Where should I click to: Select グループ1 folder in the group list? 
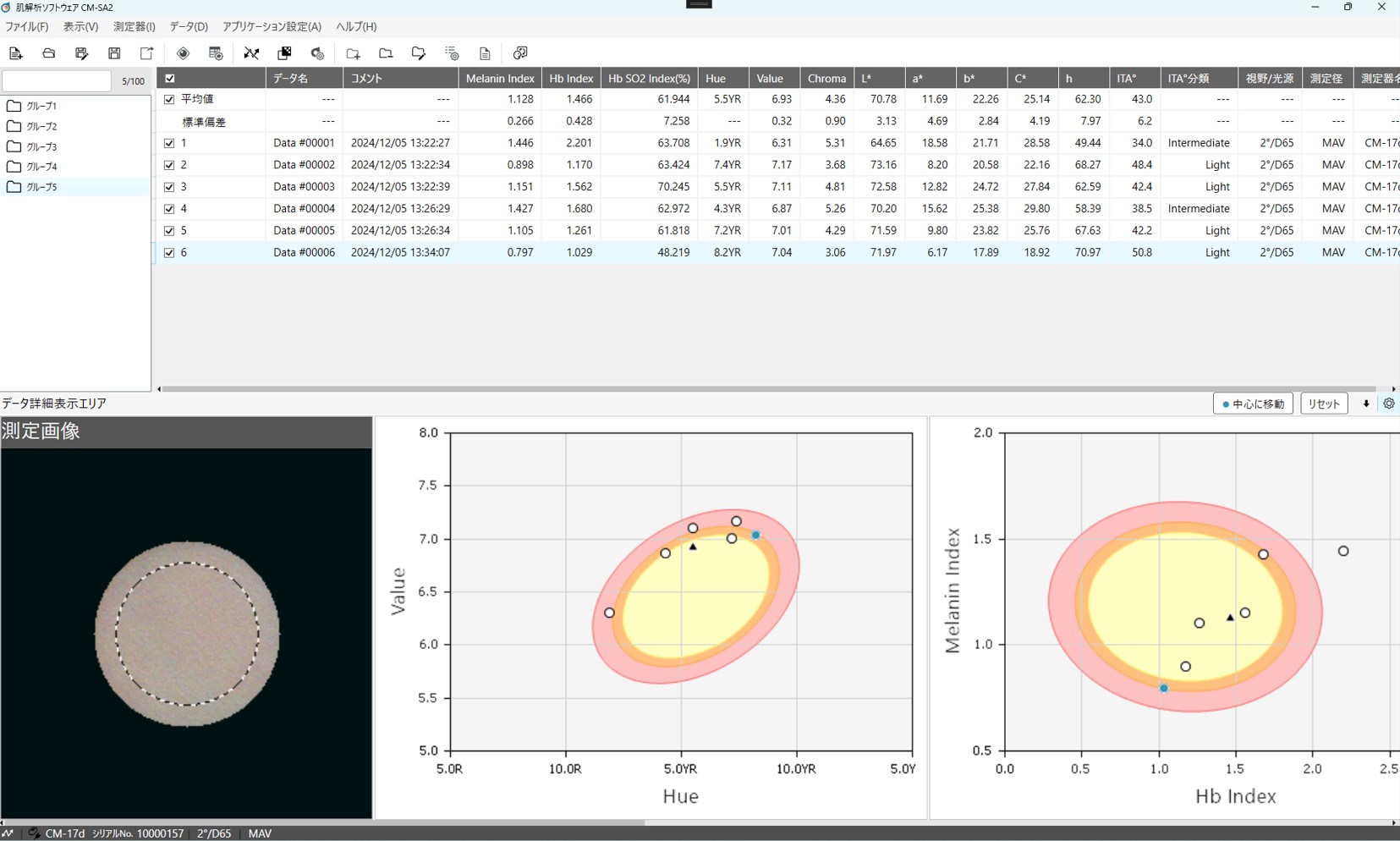[41, 106]
